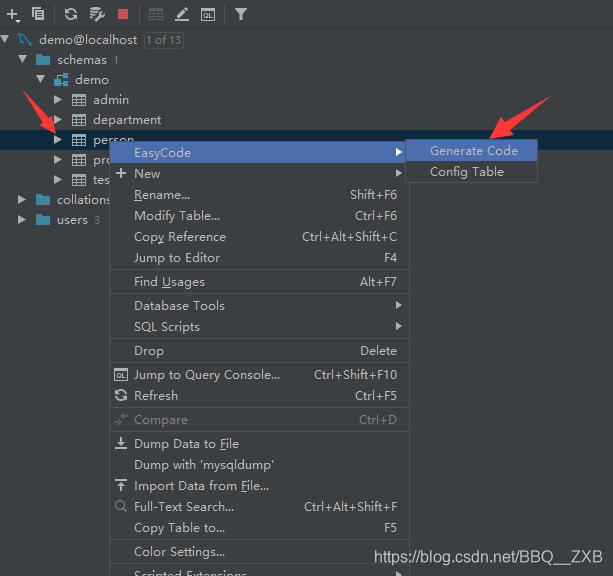Open the New submenu
This screenshot has width=613, height=576.
tap(259, 174)
